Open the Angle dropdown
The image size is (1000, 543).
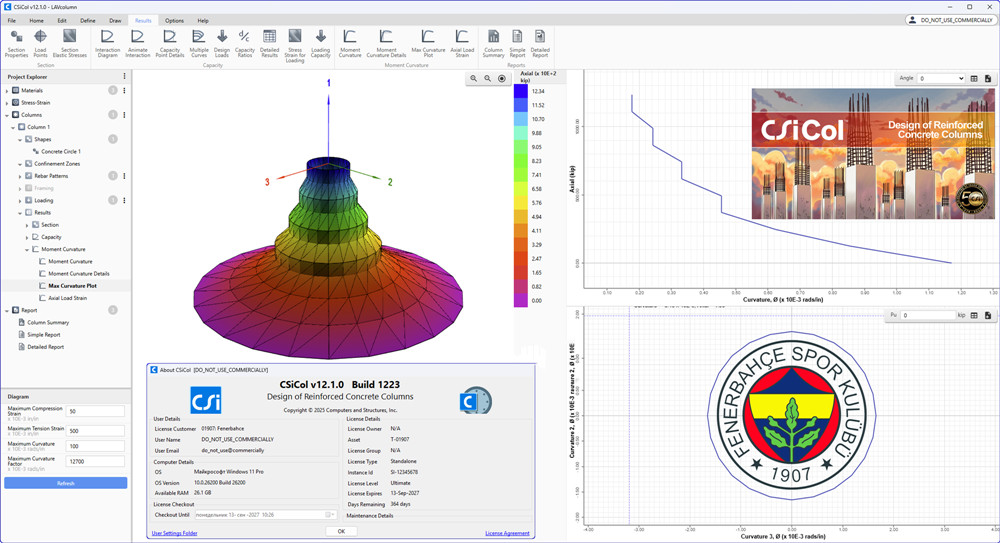[x=941, y=78]
